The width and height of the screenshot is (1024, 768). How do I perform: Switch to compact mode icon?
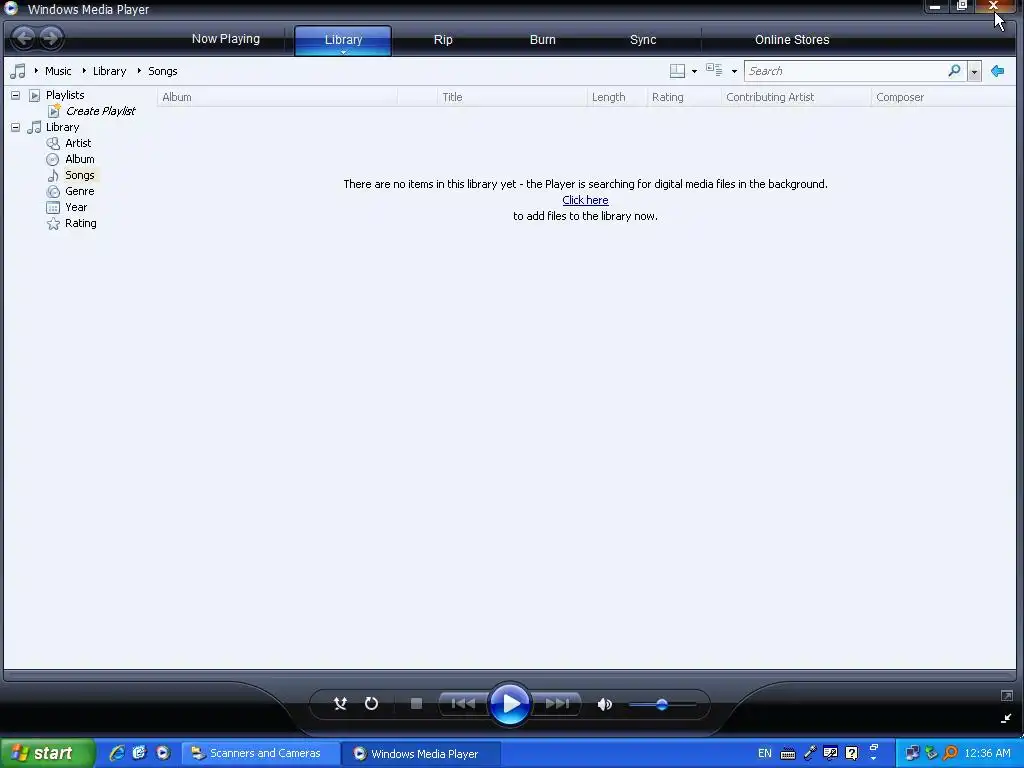point(1006,718)
